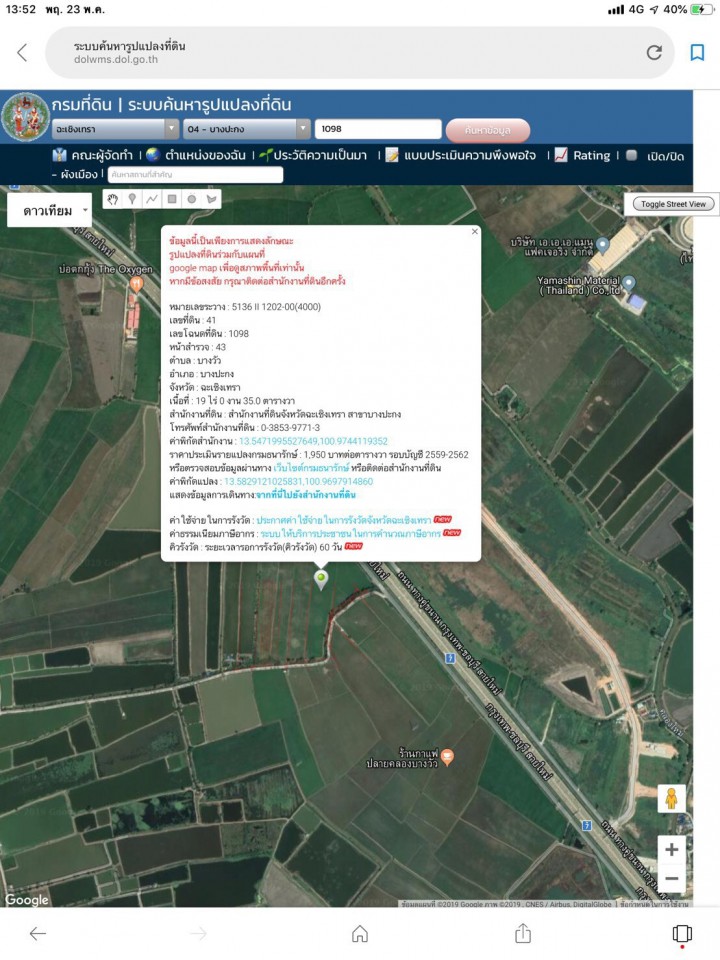Click the ค้นหาข้อมูล search button

click(488, 130)
